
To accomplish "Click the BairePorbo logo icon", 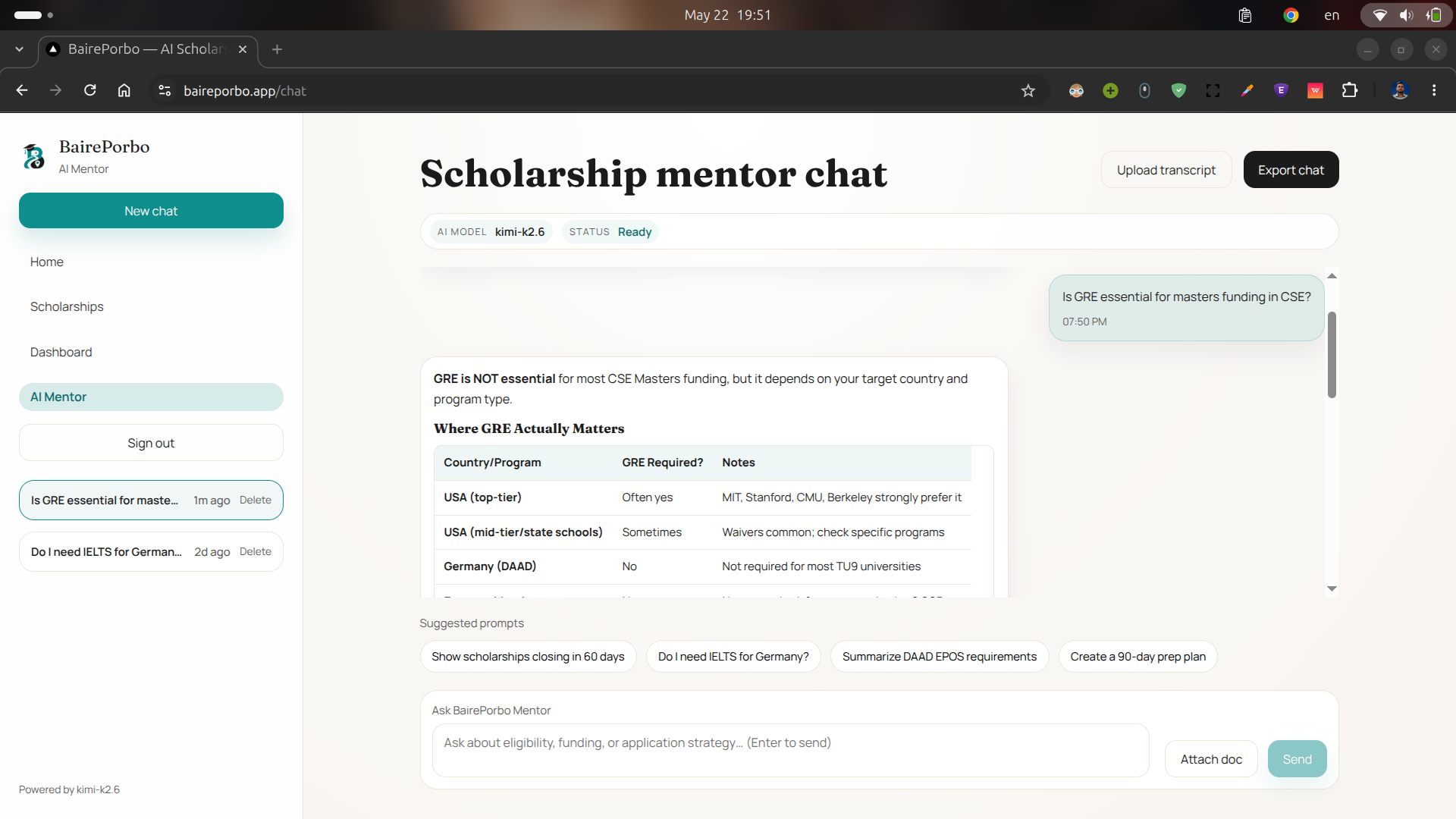I will (x=34, y=156).
